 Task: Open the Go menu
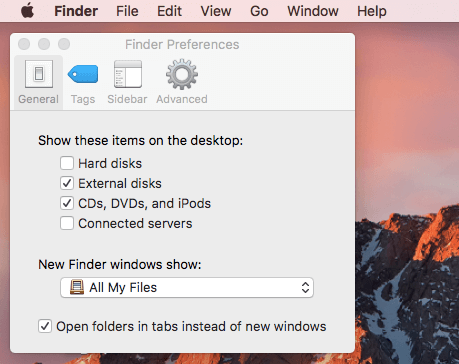pos(259,11)
